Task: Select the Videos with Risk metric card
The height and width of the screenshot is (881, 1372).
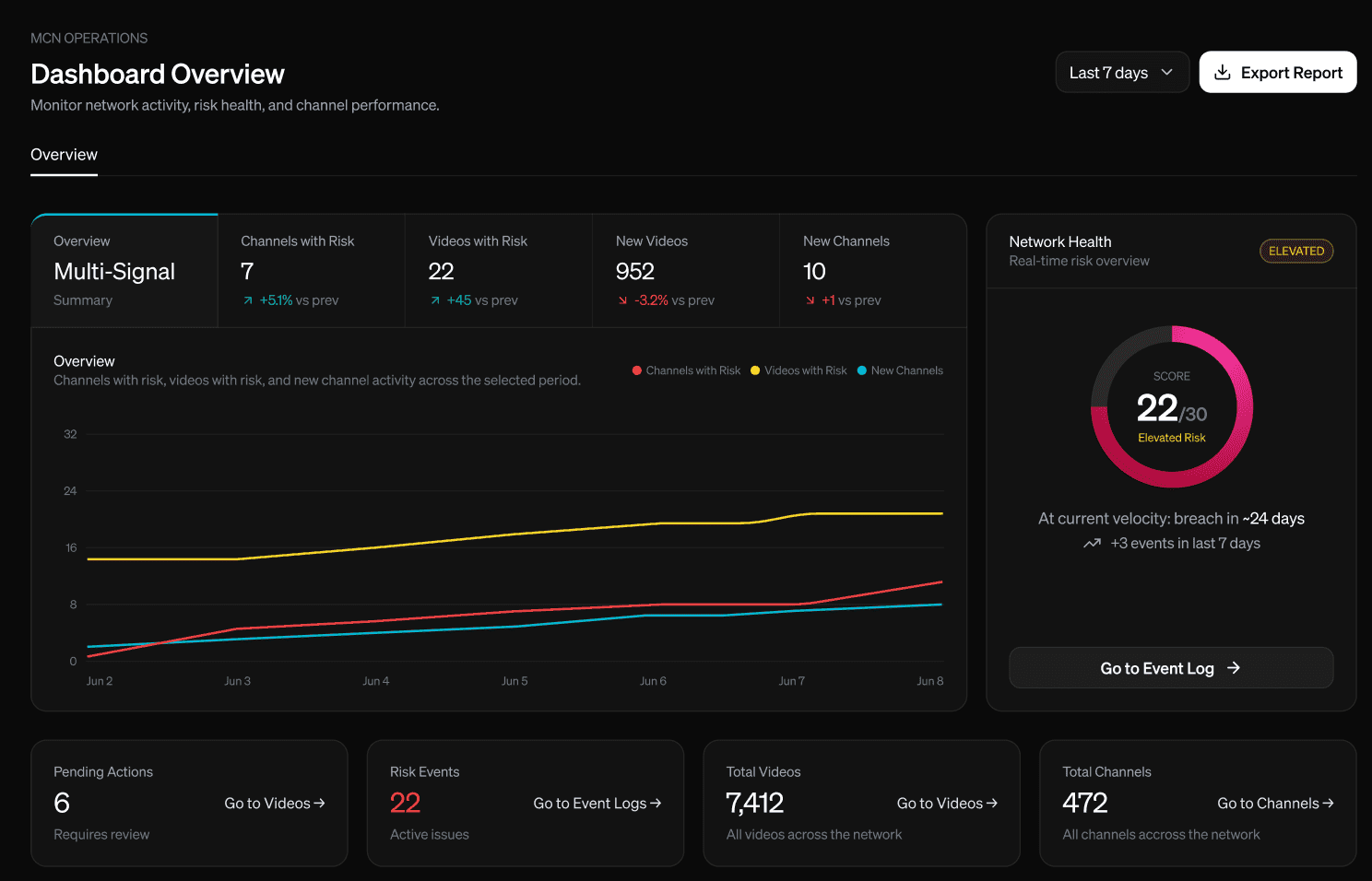Action: coord(499,271)
